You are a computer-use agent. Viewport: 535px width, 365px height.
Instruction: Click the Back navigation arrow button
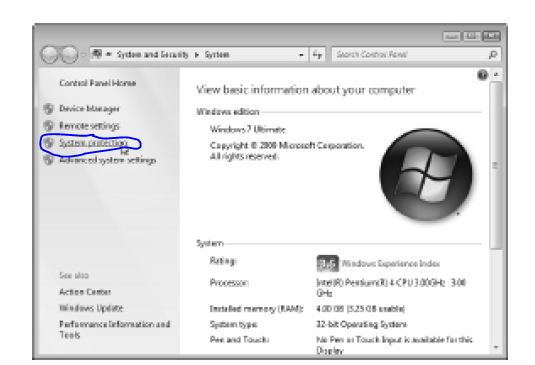pyautogui.click(x=50, y=55)
